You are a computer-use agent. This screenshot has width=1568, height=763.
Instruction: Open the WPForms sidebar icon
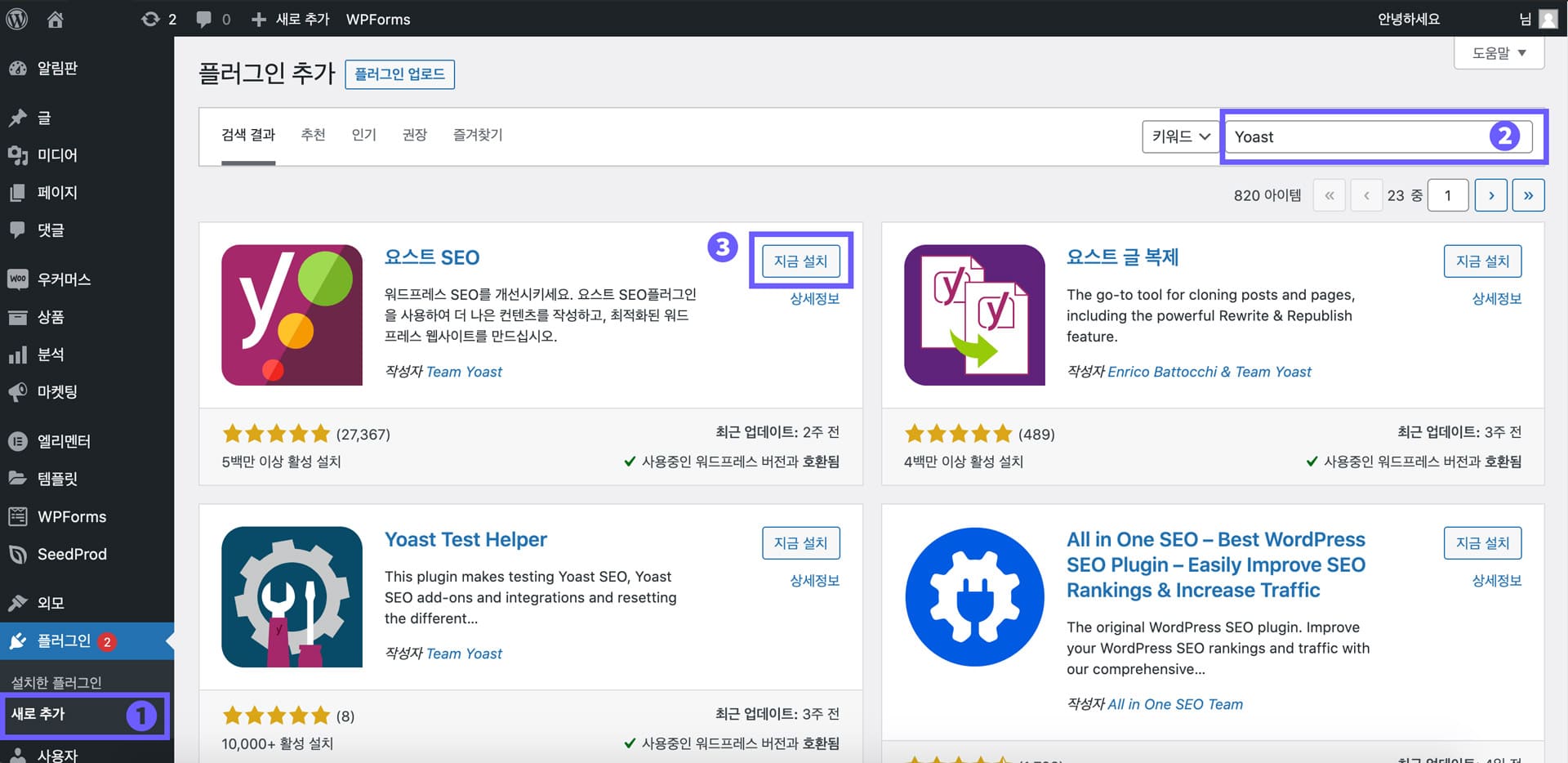(18, 516)
